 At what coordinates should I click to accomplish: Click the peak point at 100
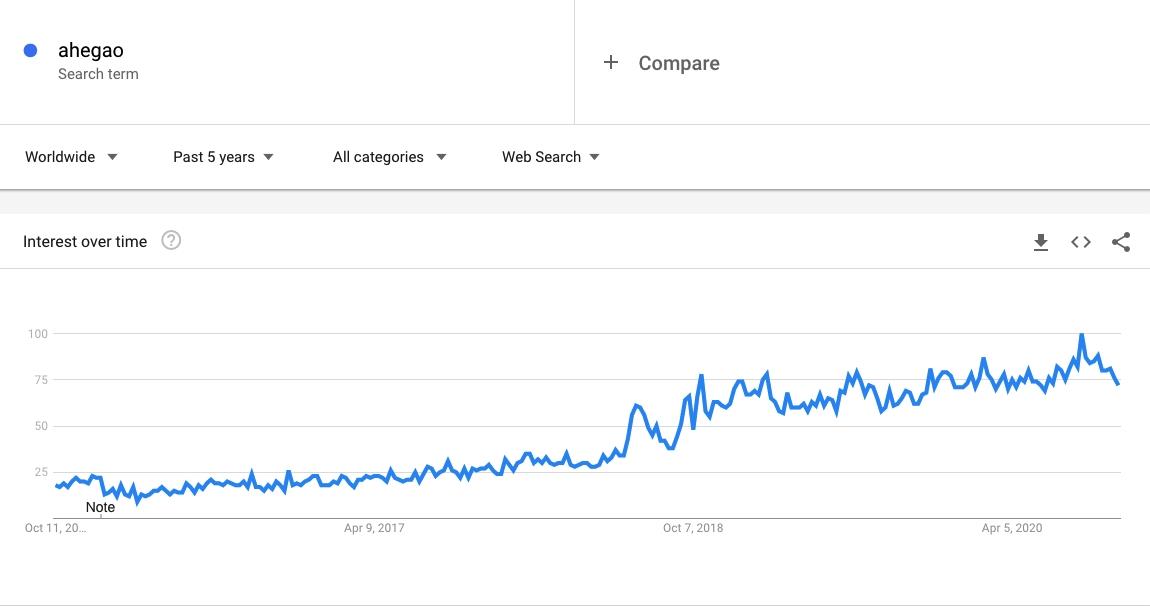point(1081,335)
